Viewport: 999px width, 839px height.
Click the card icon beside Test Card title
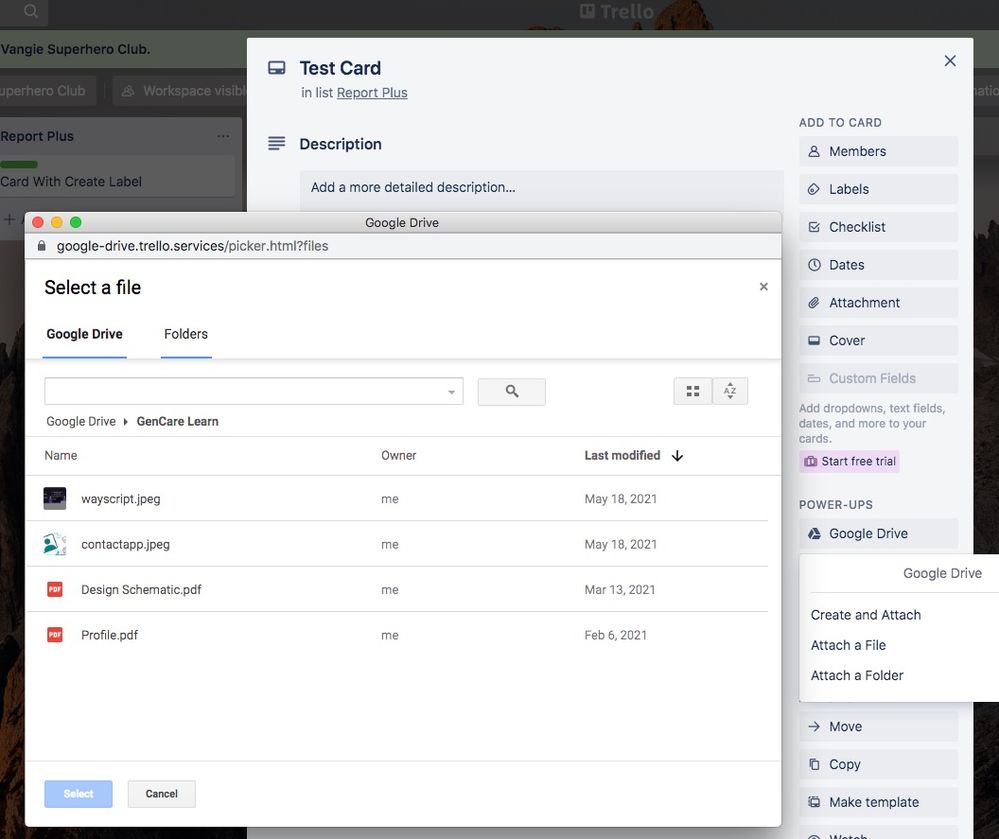(x=277, y=68)
